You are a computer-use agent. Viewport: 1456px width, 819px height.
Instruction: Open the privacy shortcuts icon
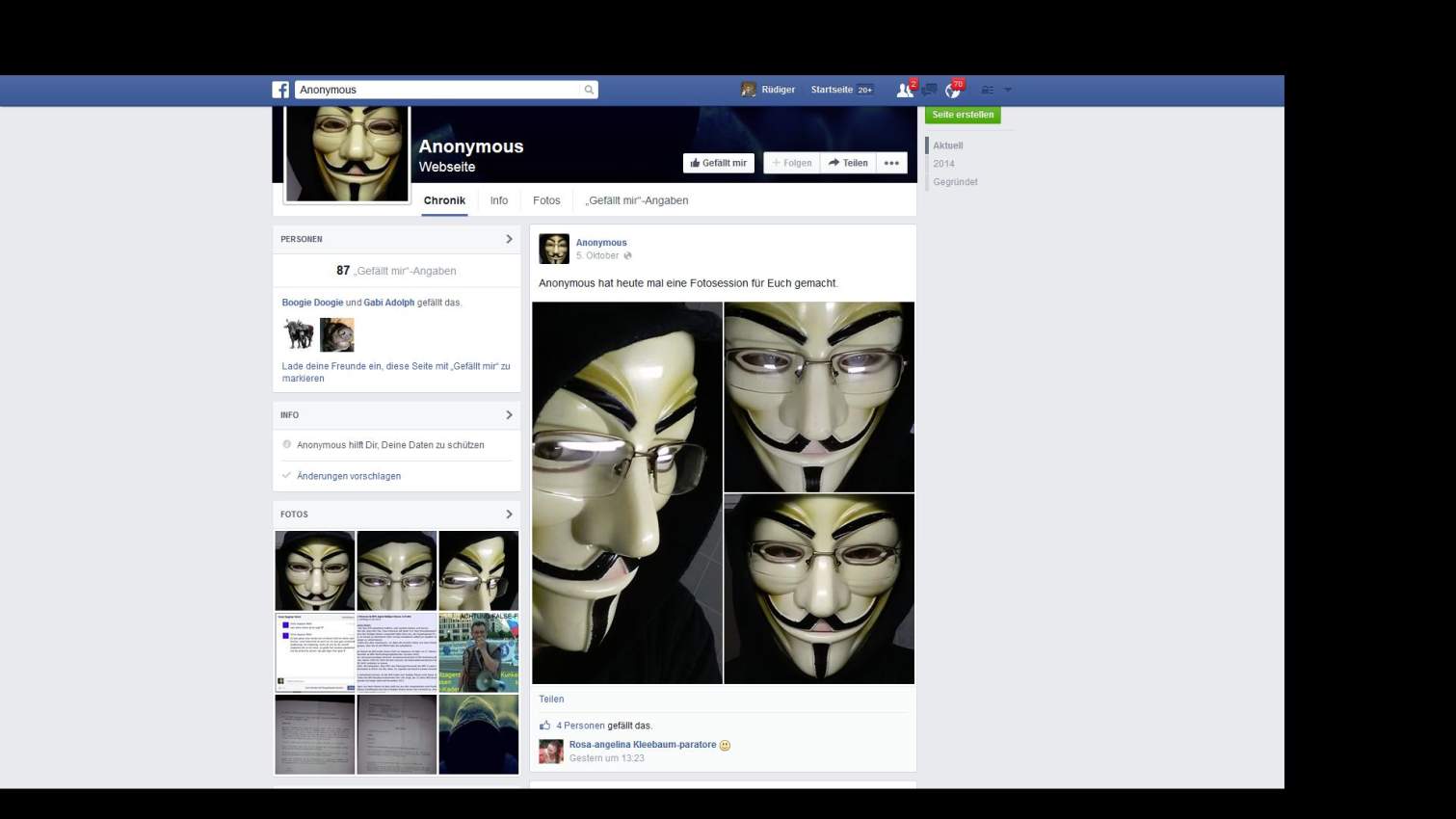click(987, 90)
